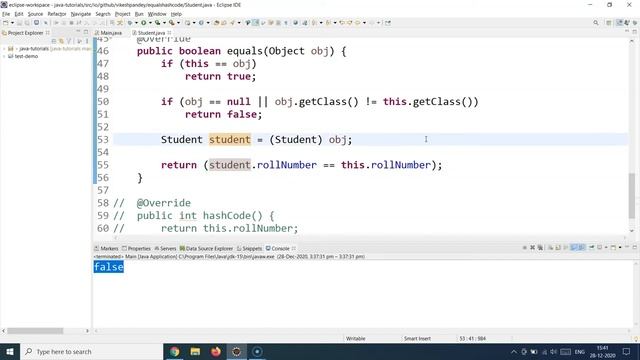This screenshot has width=640, height=360.
Task: Expand the test-demo project node
Action: tap(4, 56)
